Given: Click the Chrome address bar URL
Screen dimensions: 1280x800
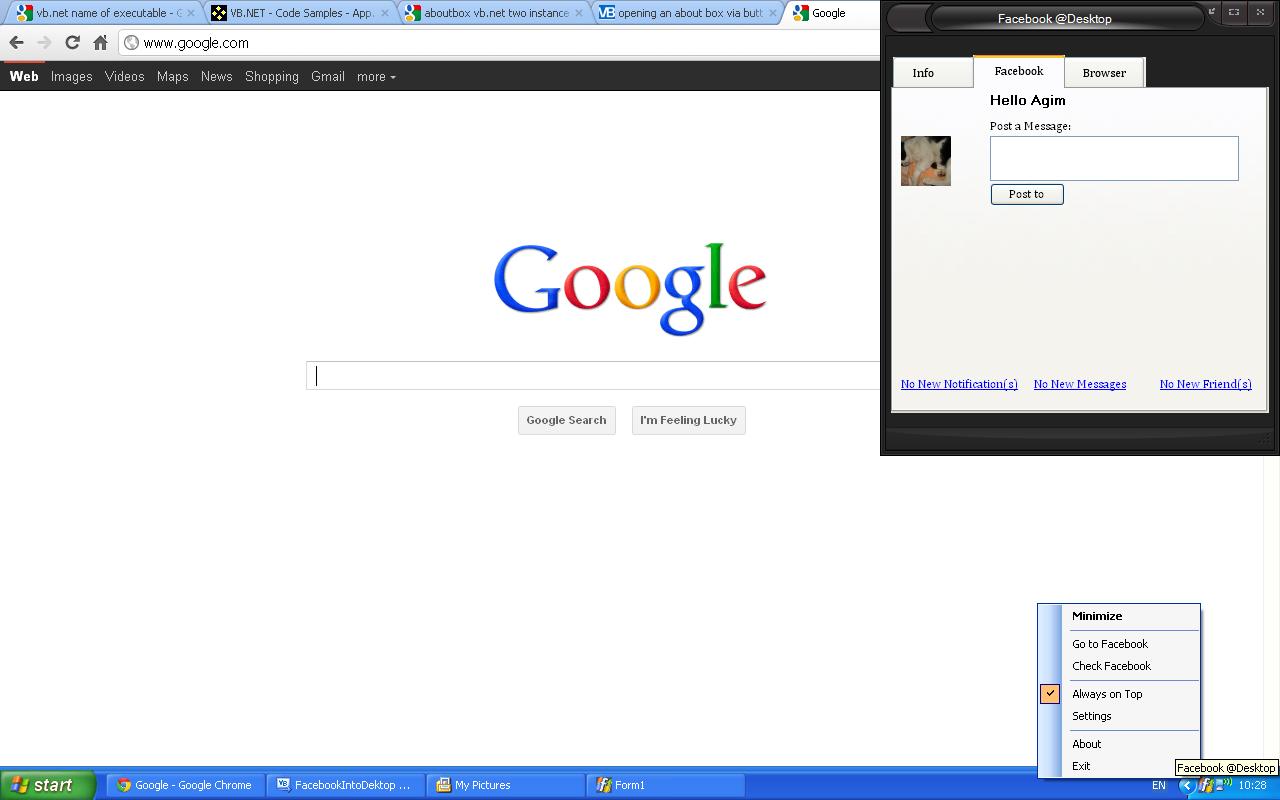Looking at the screenshot, I should pos(196,43).
